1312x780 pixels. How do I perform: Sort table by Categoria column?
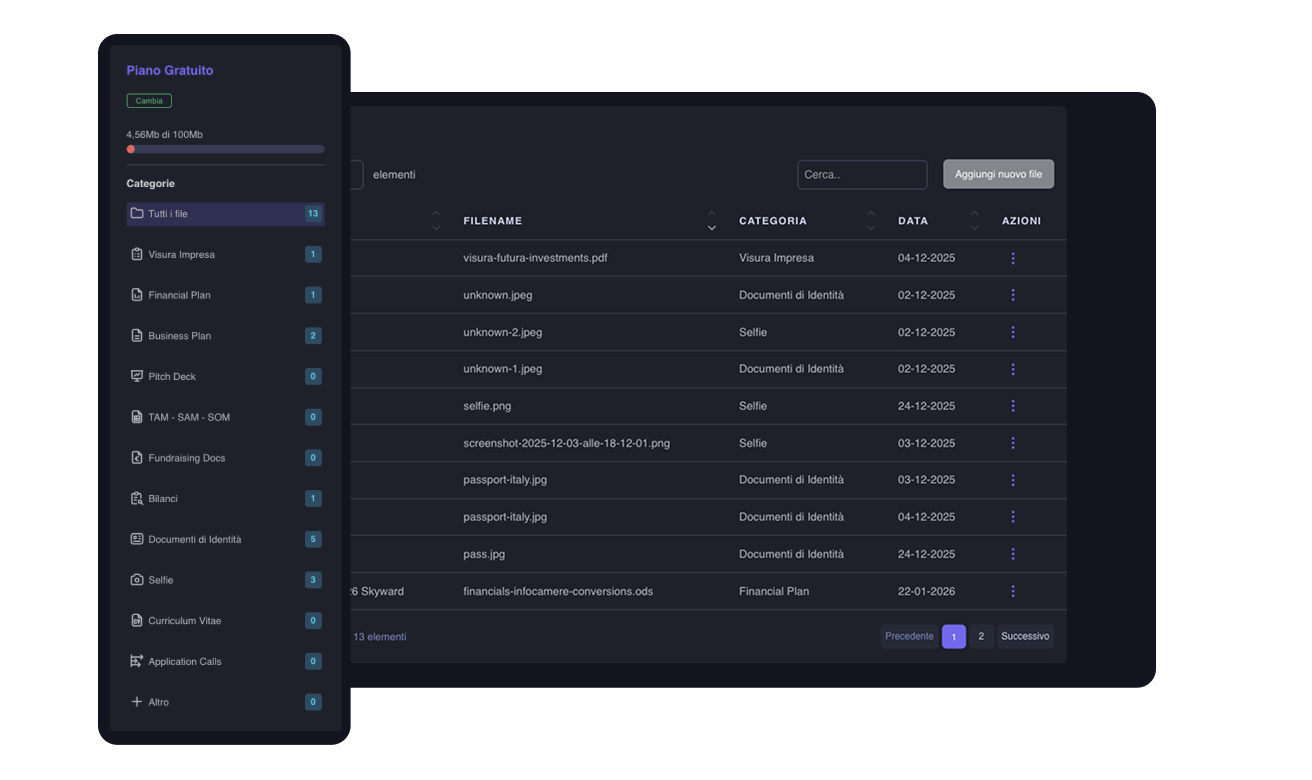pyautogui.click(x=870, y=221)
